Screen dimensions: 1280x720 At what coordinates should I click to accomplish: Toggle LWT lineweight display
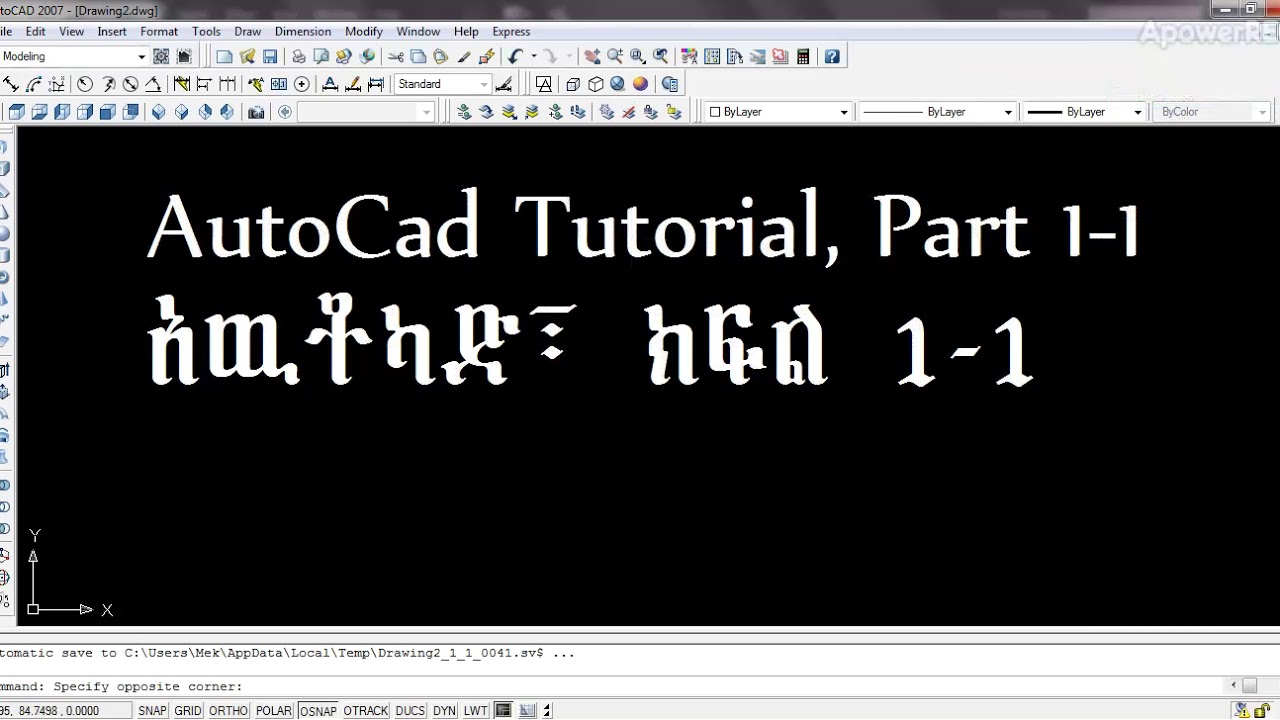tap(475, 711)
